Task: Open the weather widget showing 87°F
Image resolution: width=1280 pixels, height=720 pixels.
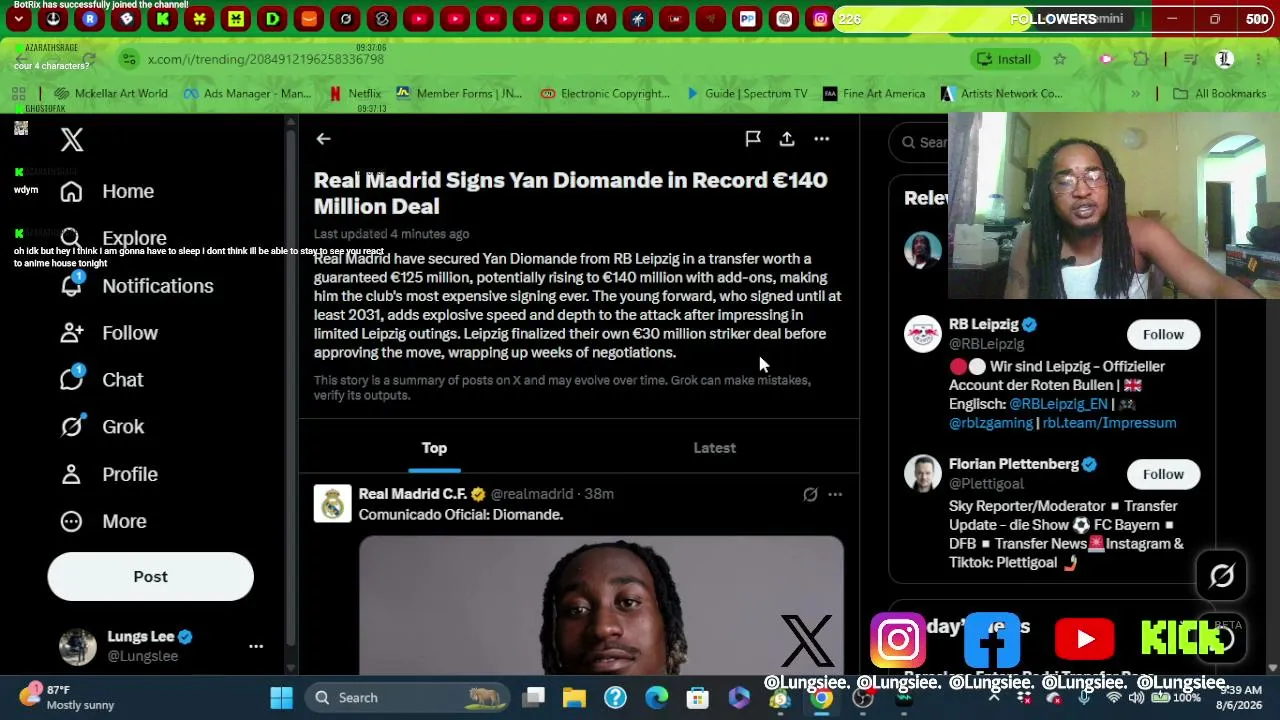Action: point(68,697)
